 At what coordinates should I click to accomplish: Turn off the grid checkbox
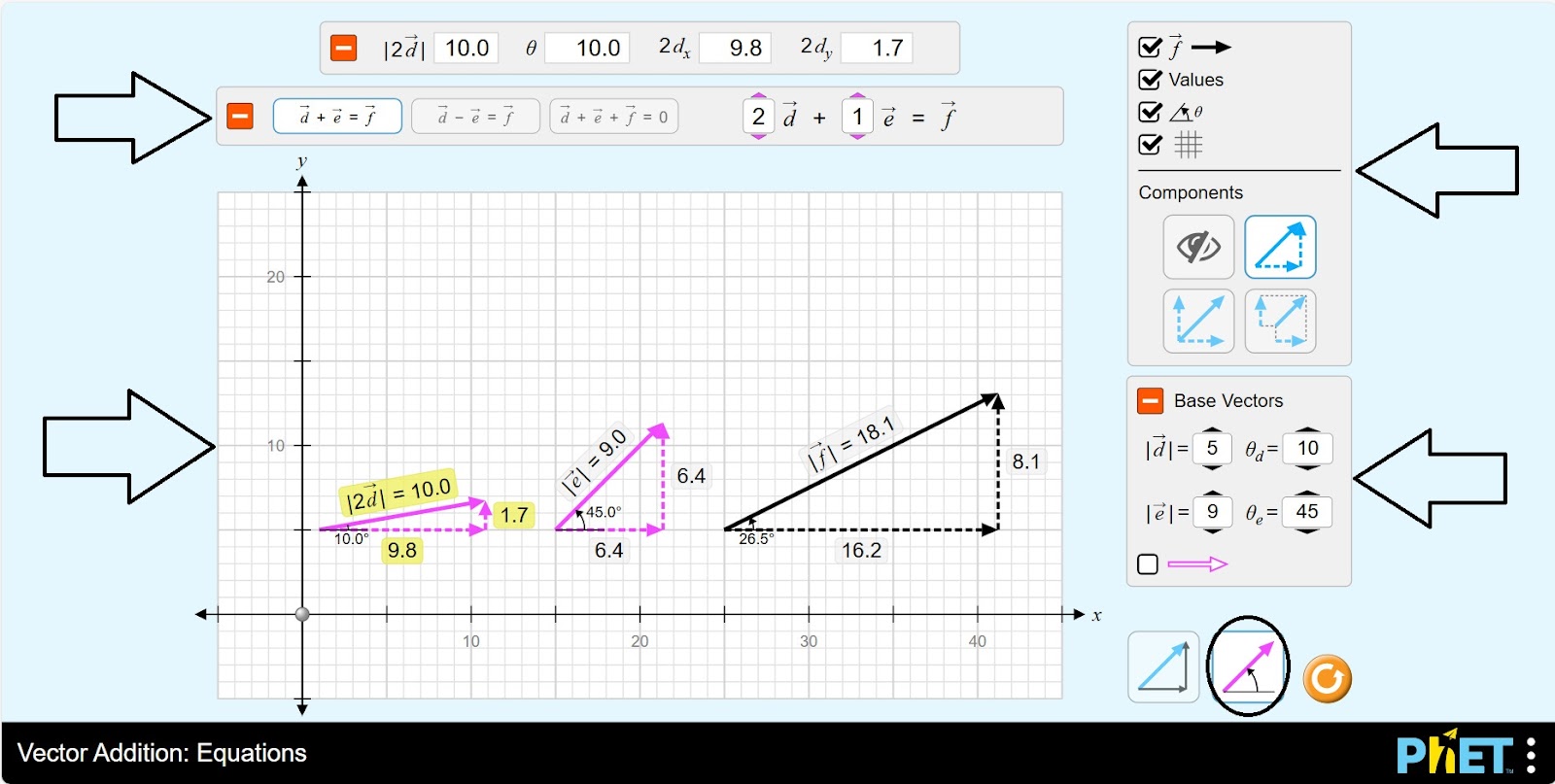[x=1150, y=145]
